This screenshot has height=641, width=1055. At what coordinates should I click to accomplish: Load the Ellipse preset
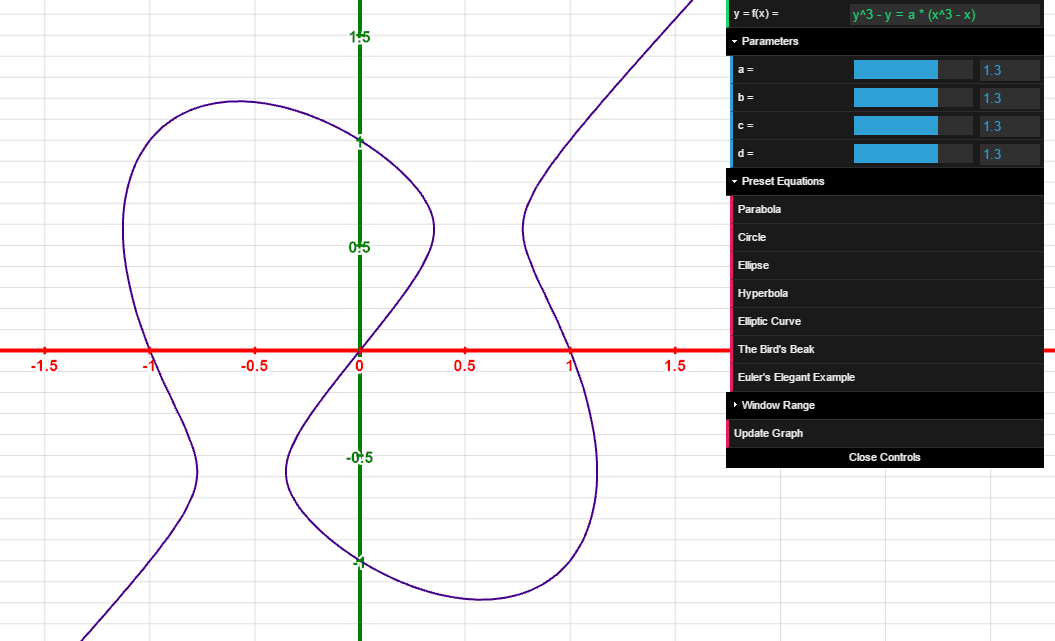(753, 266)
